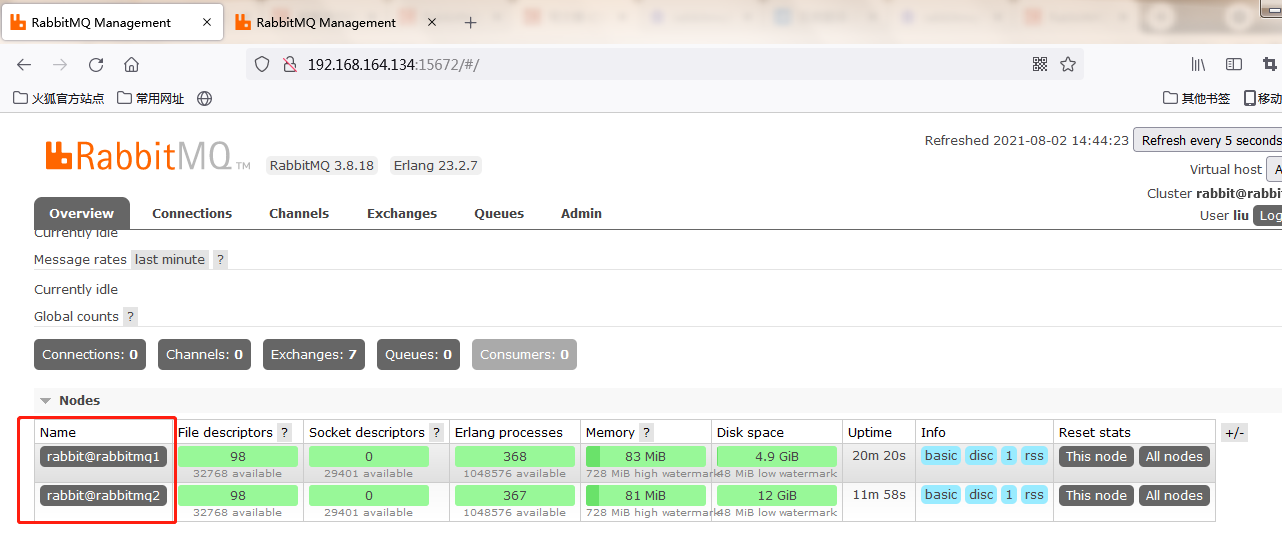Click the browser forward arrow

pos(60,64)
